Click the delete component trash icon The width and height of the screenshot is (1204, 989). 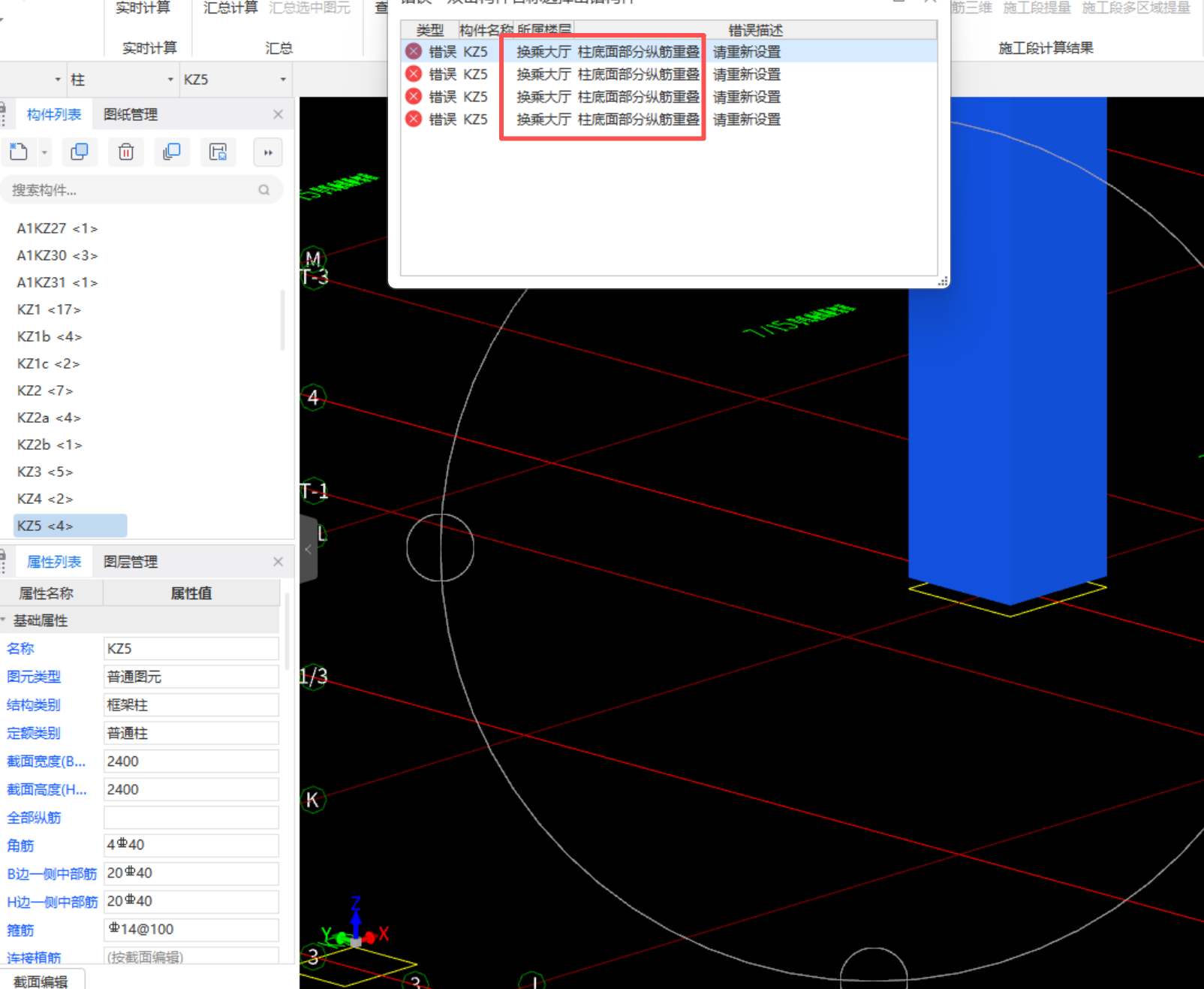point(125,152)
